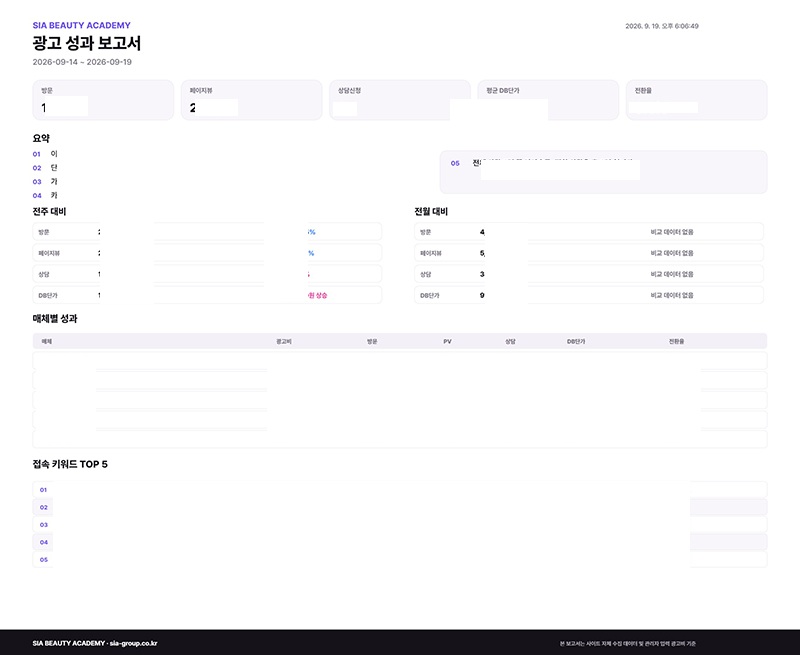Select summary item number 01 under 요약
The image size is (800, 655).
pos(37,154)
